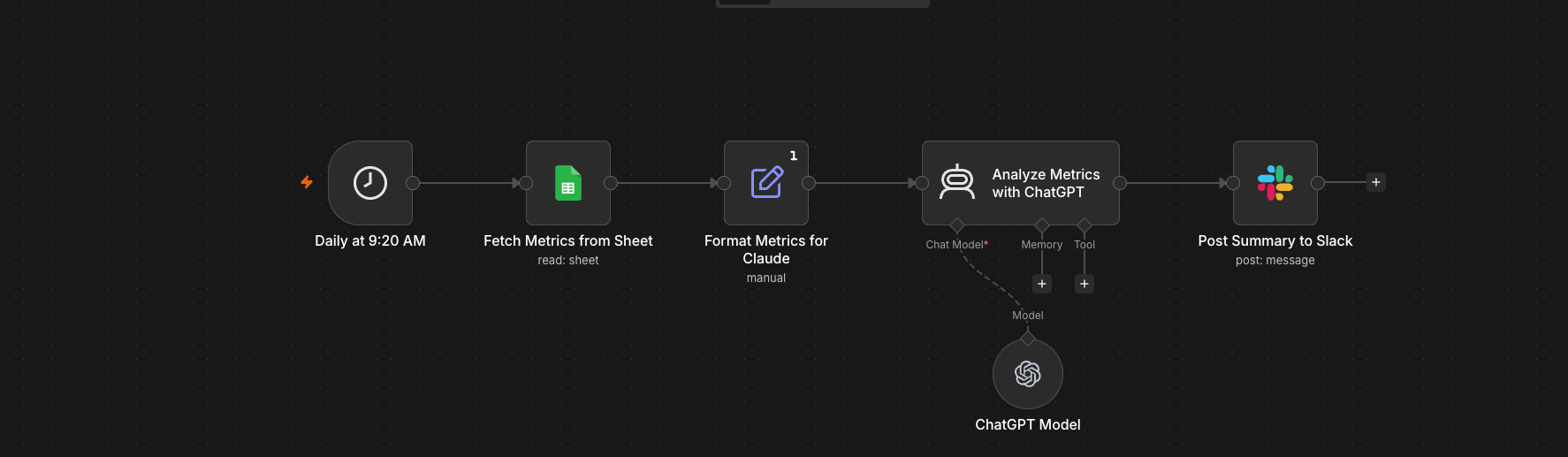Click the 'Daily at 9:20 AM' label
Viewport: 1568px width, 457px height.
[x=370, y=240]
